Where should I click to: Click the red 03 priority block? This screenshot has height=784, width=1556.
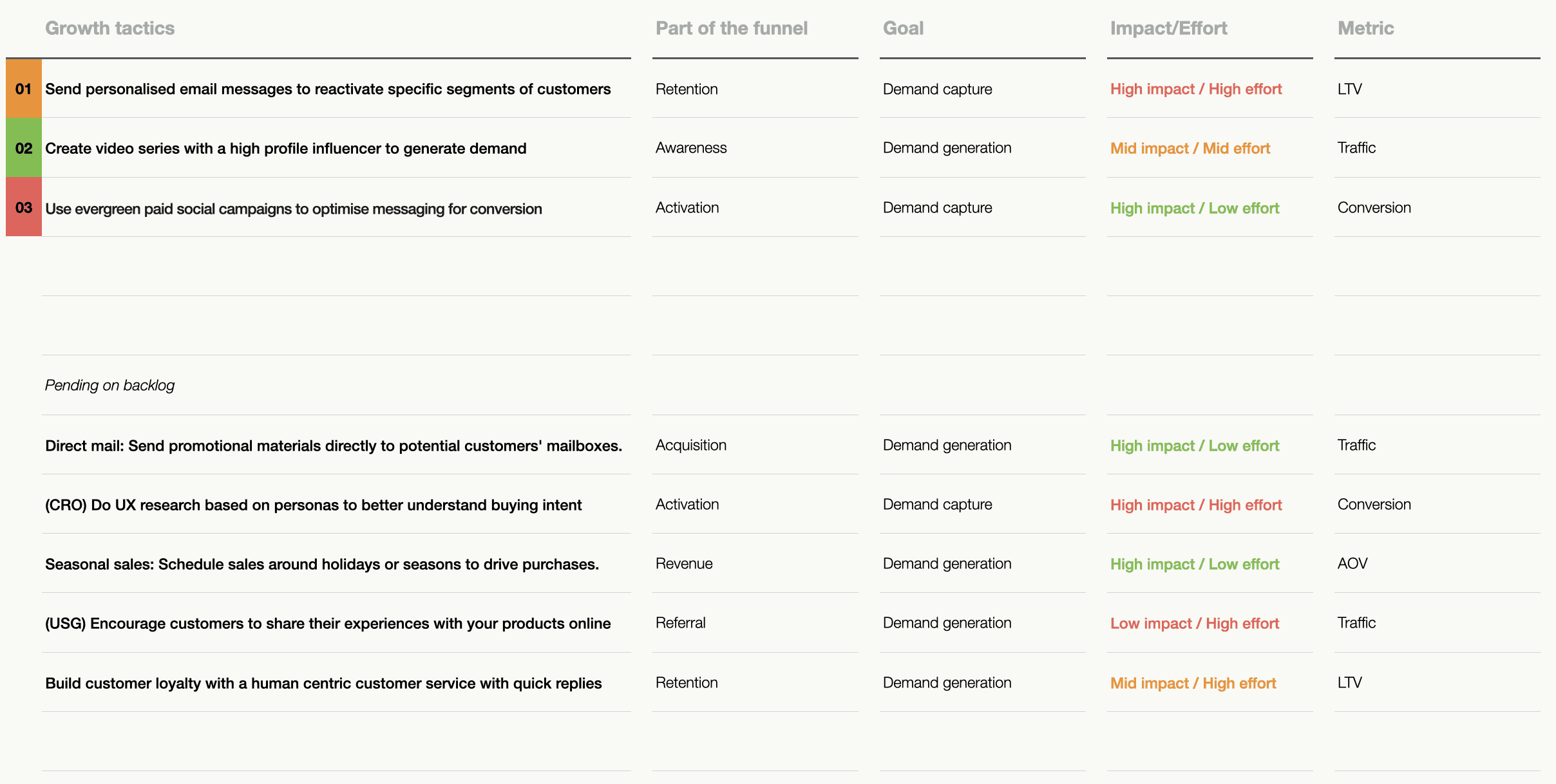pyautogui.click(x=23, y=207)
